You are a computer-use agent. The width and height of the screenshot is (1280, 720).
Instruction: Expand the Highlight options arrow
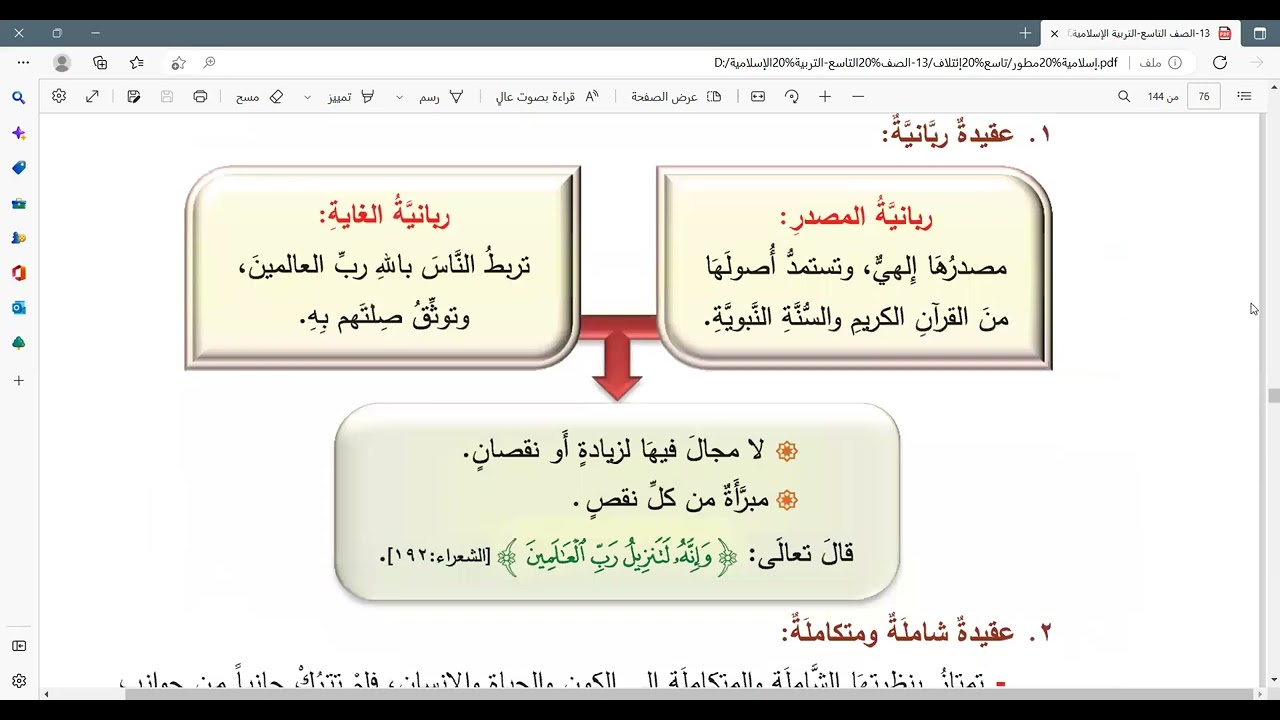(308, 97)
